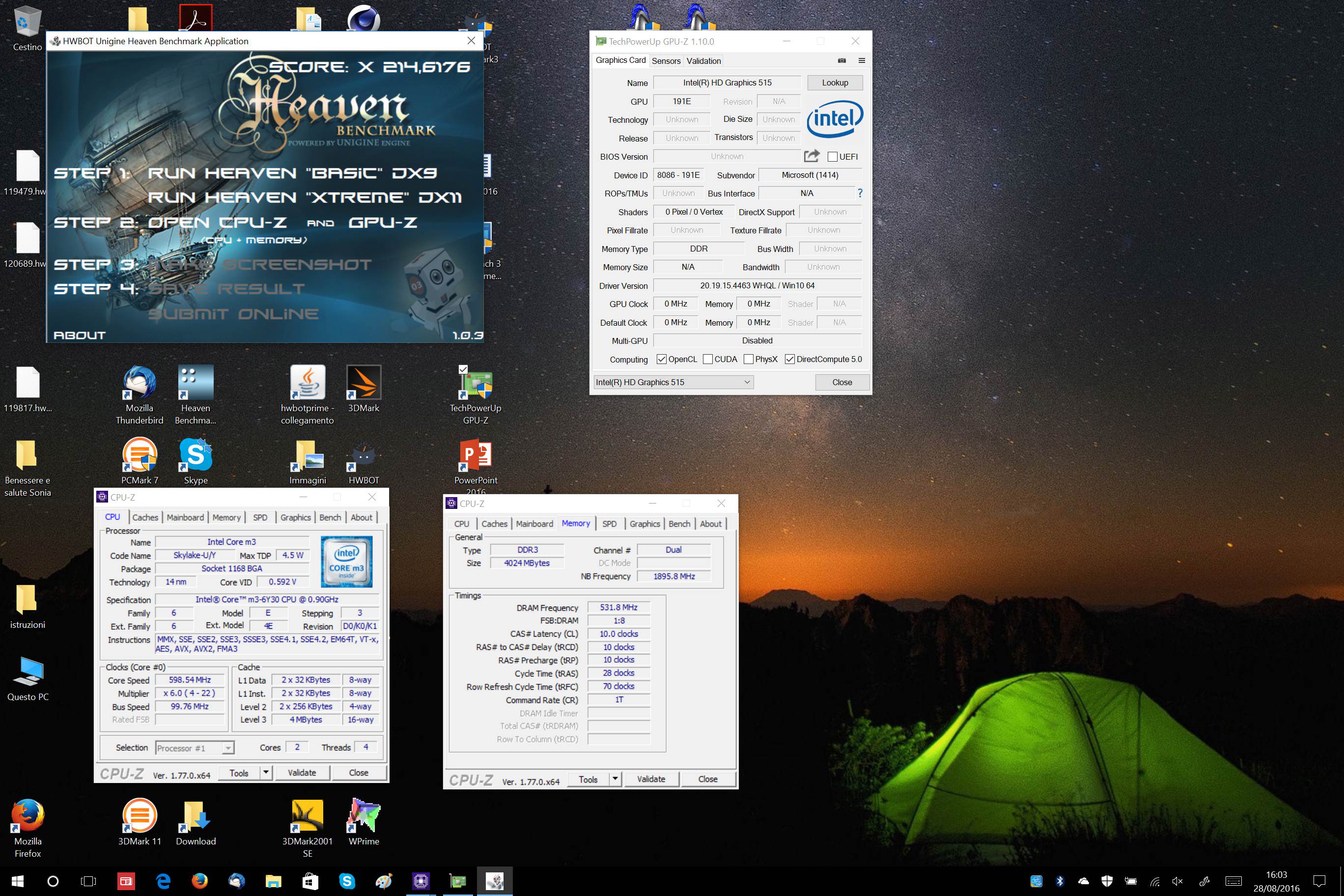Click RUN HEAVEN "BASIC" DX9
1344x896 pixels.
(x=292, y=172)
